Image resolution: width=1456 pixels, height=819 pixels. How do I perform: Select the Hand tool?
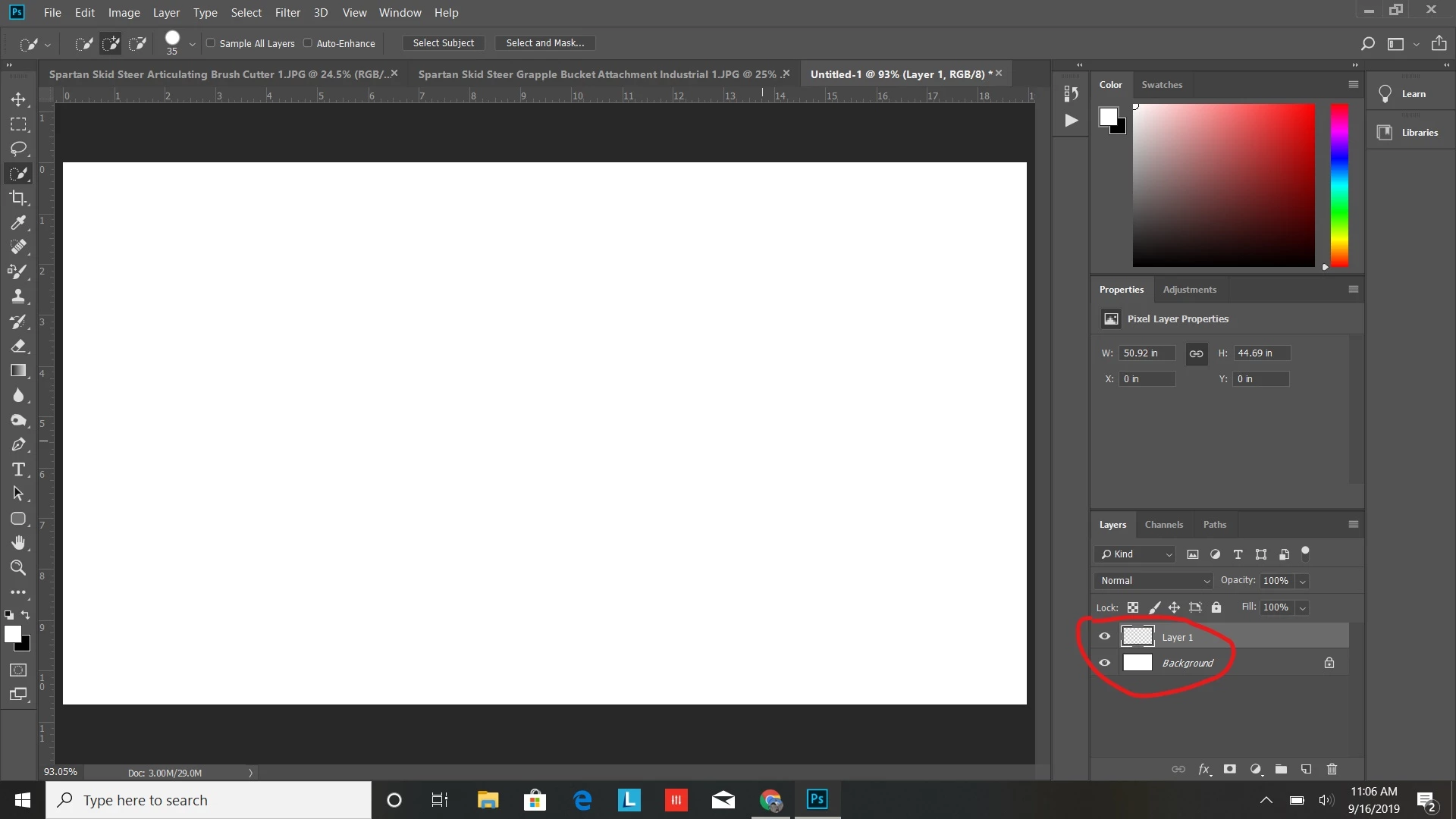point(18,543)
